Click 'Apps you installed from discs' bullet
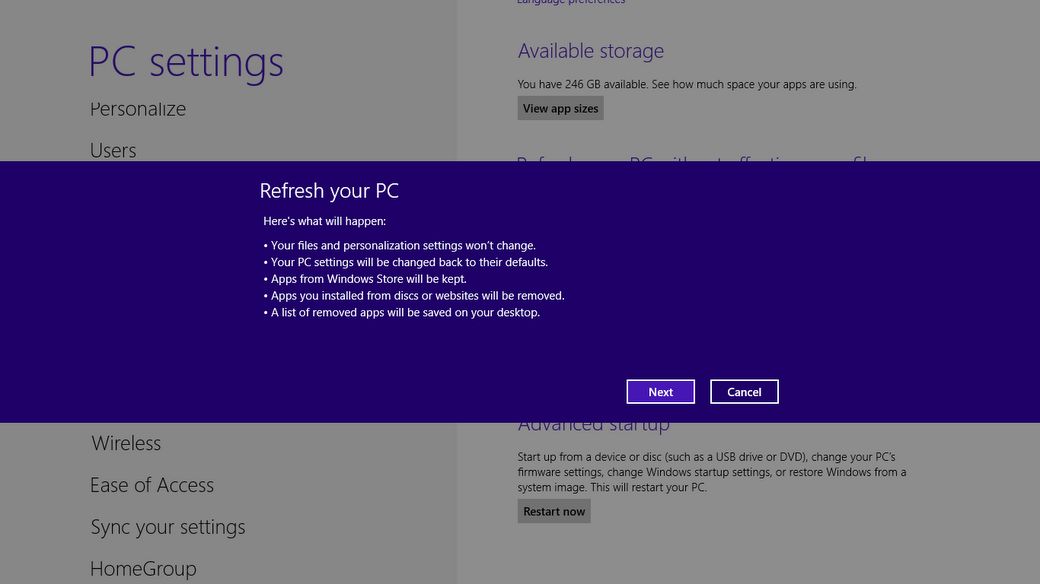Screen dimensions: 1040x584 click(414, 295)
